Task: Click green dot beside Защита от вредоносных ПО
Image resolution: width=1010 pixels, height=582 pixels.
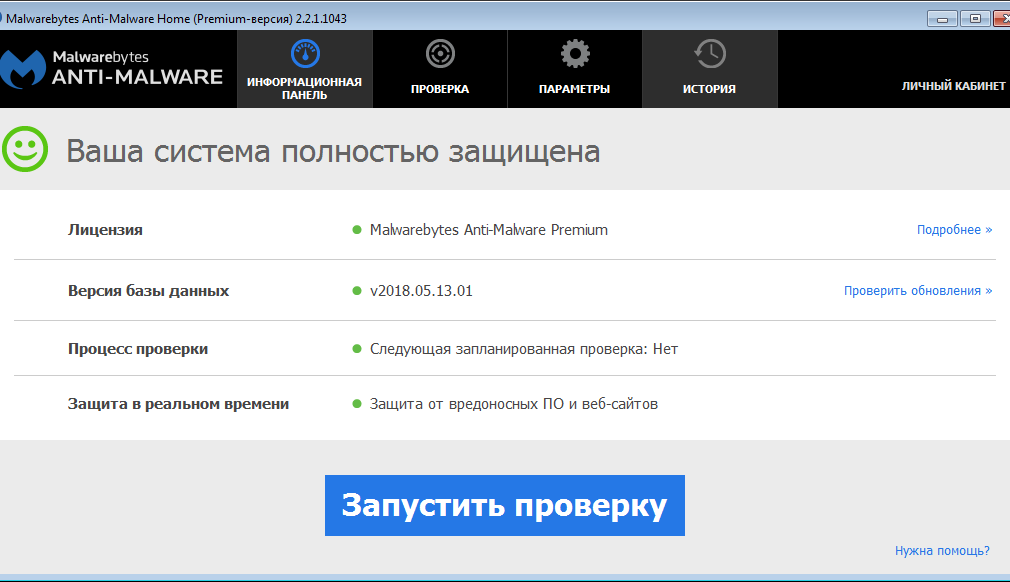Action: coord(357,404)
